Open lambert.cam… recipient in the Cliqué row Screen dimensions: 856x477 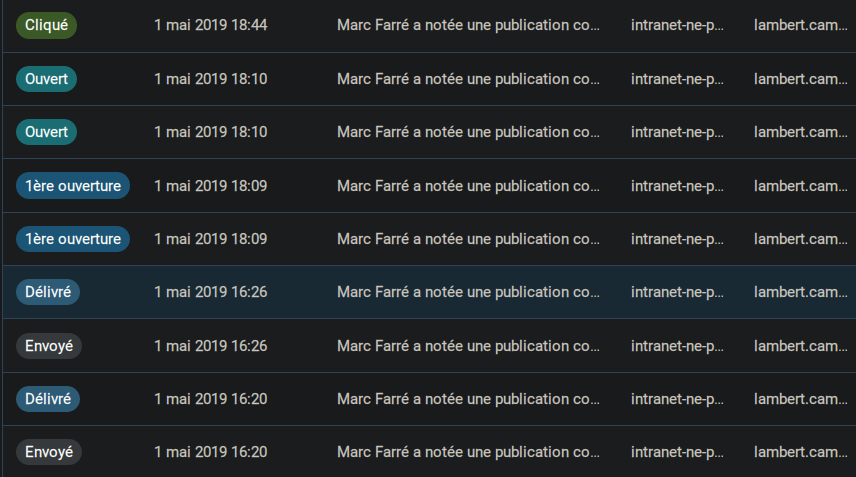coord(800,25)
